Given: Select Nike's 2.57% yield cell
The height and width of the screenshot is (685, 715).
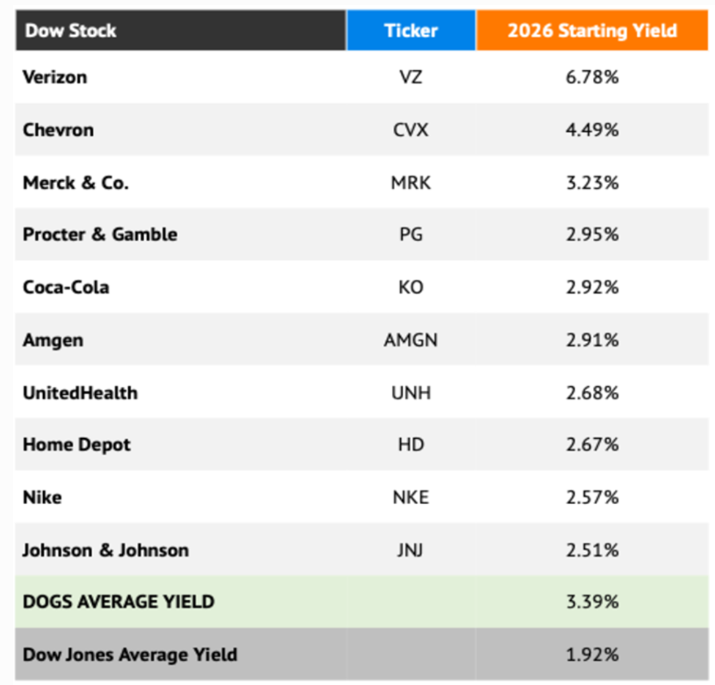Looking at the screenshot, I should click(592, 498).
